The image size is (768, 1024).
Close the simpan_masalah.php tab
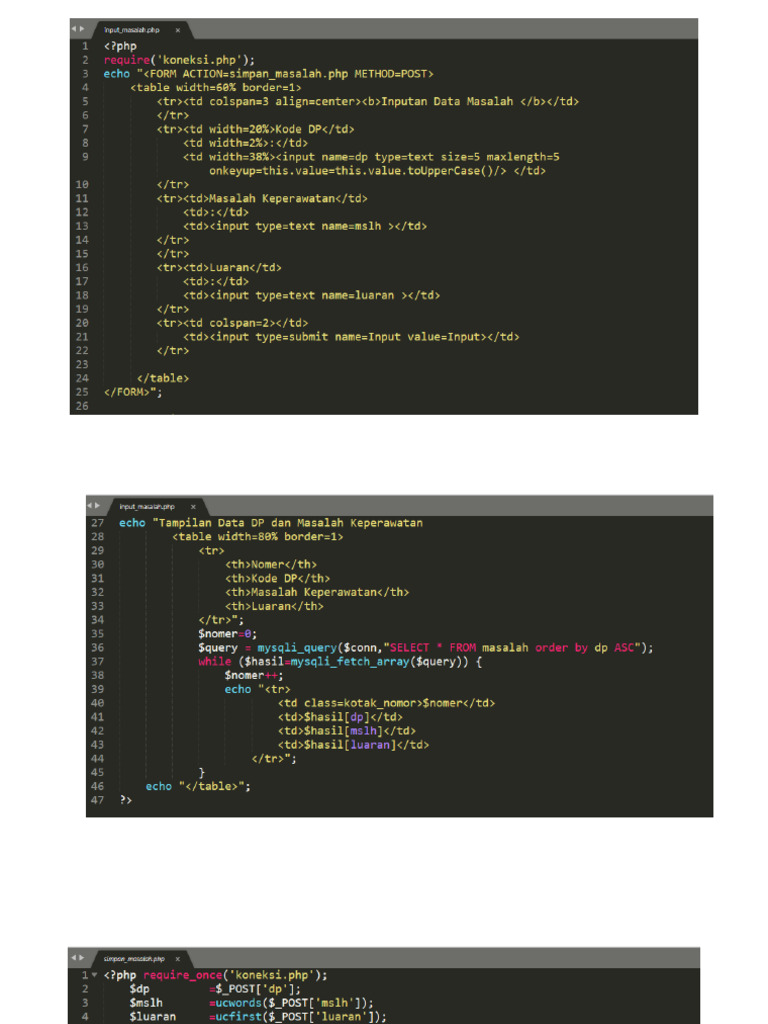click(x=177, y=959)
